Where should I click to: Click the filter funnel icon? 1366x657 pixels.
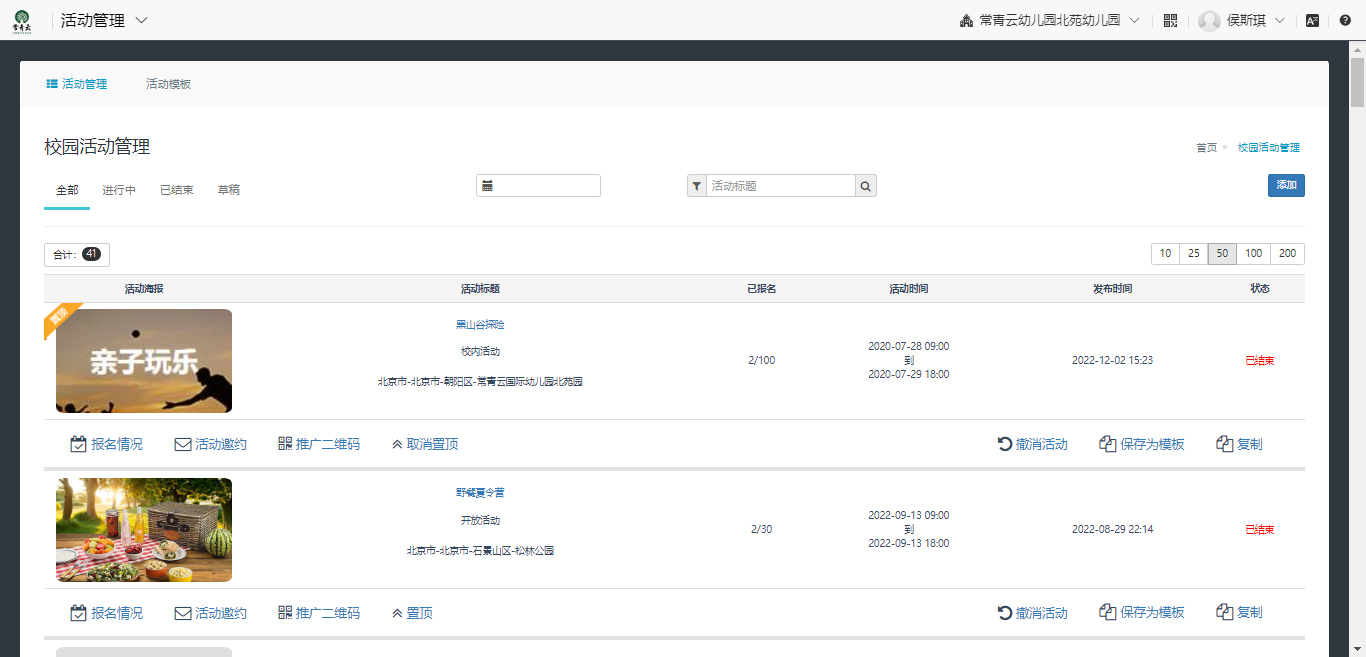697,186
